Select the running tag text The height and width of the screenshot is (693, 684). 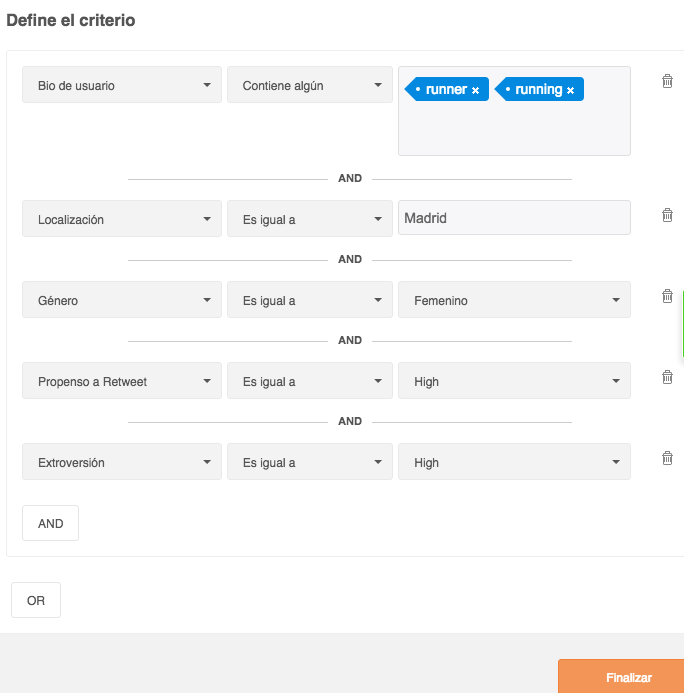click(539, 90)
